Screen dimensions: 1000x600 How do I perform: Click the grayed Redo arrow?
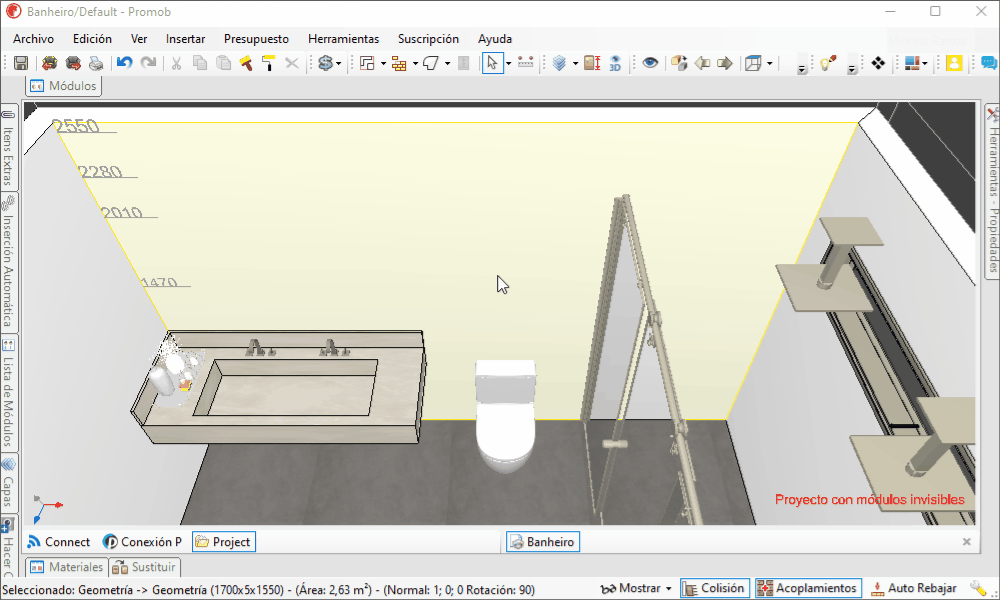[148, 63]
